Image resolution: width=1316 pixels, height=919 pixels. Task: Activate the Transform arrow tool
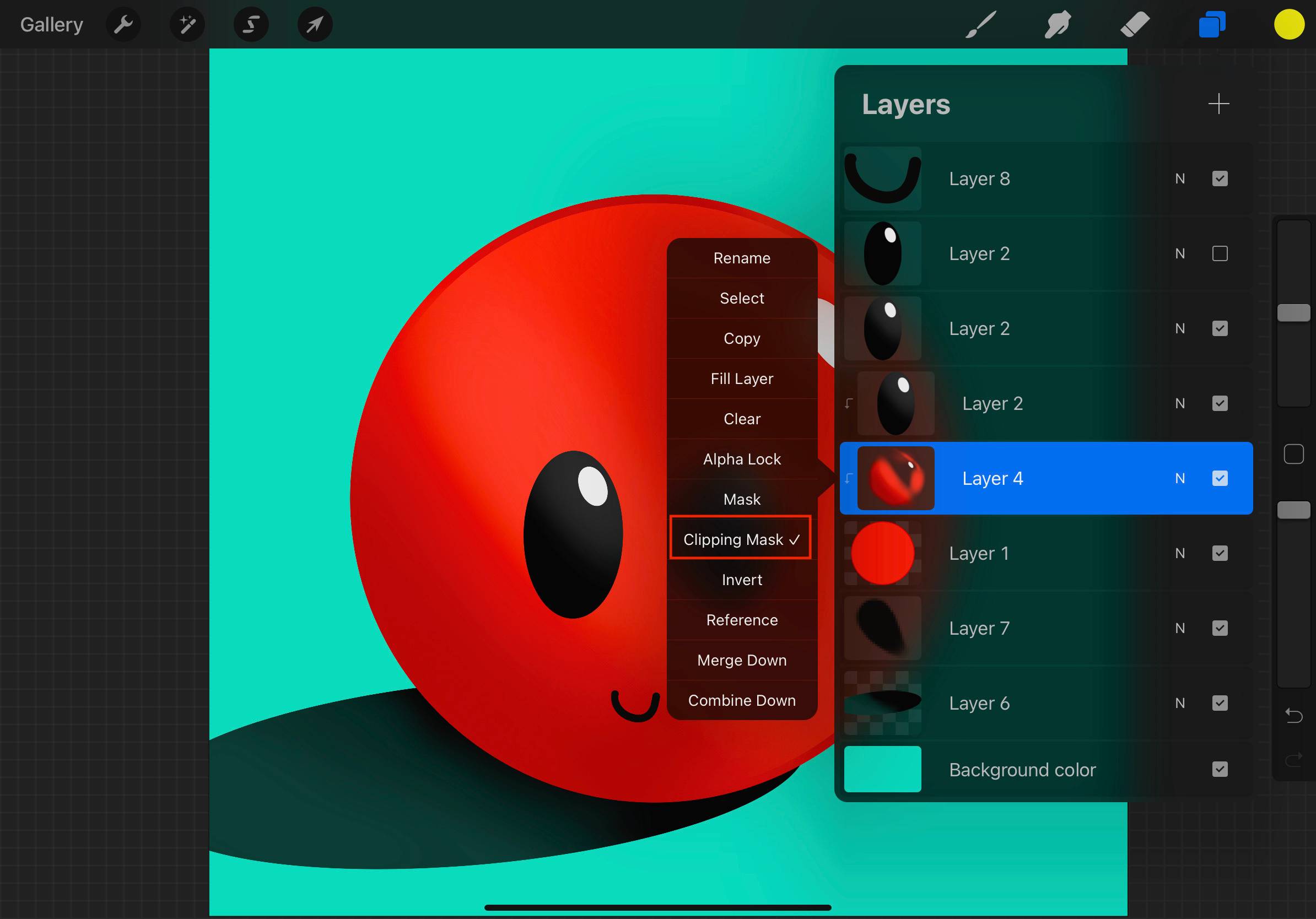tap(315, 25)
